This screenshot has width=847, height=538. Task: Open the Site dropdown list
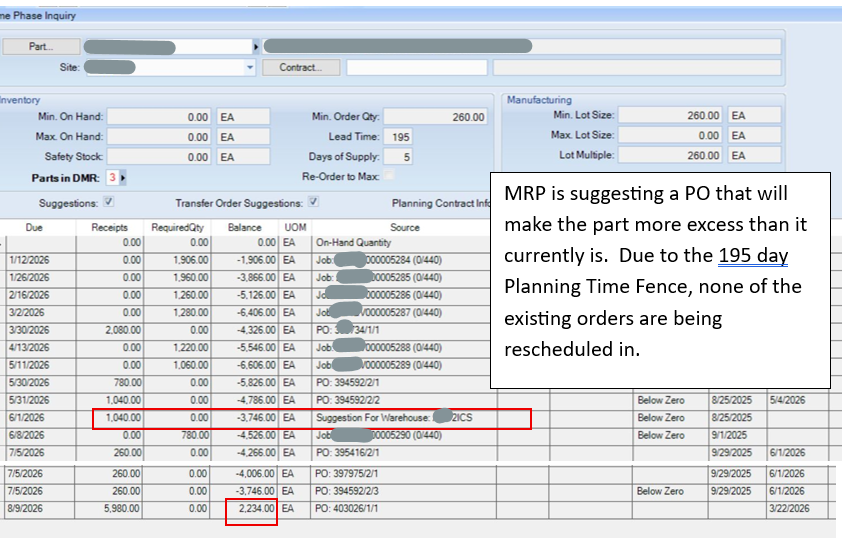coord(250,68)
